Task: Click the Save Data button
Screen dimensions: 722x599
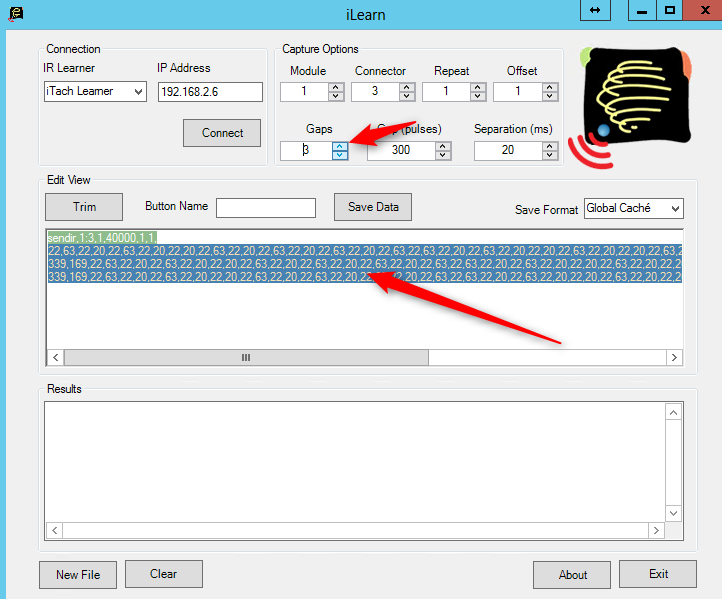Action: [x=373, y=207]
